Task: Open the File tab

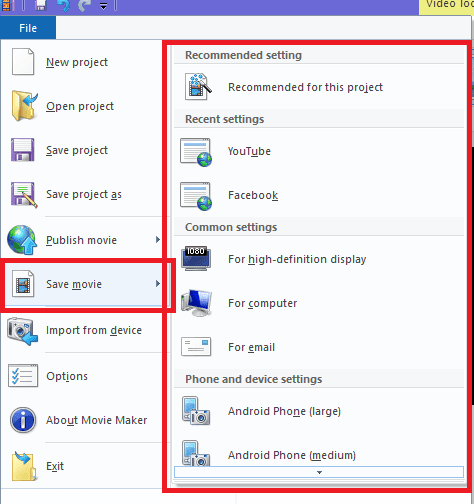Action: point(28,28)
